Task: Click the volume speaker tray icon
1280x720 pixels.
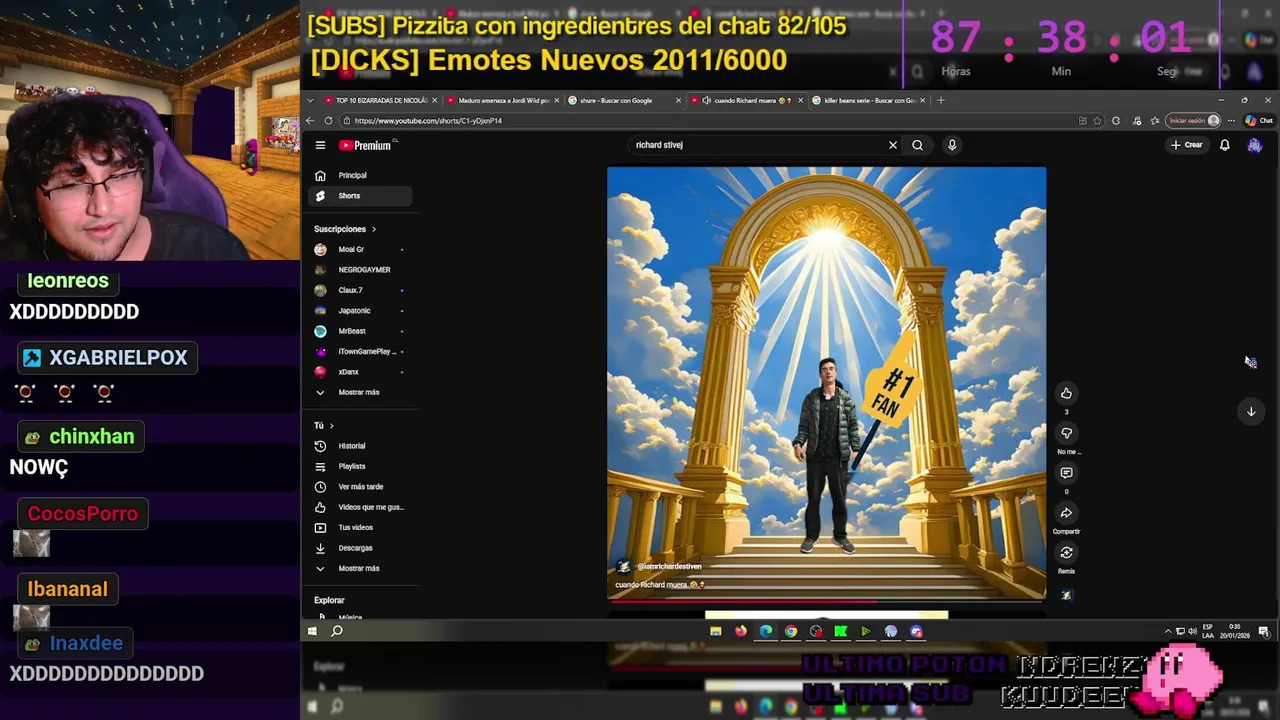Action: (x=1192, y=631)
